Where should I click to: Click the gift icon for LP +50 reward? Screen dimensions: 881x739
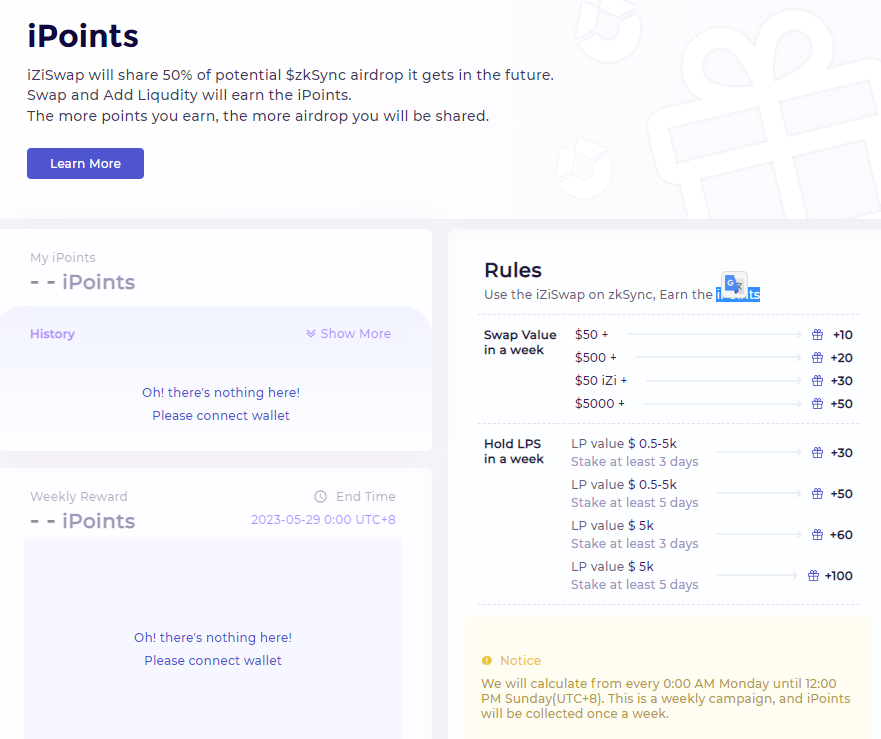(818, 494)
